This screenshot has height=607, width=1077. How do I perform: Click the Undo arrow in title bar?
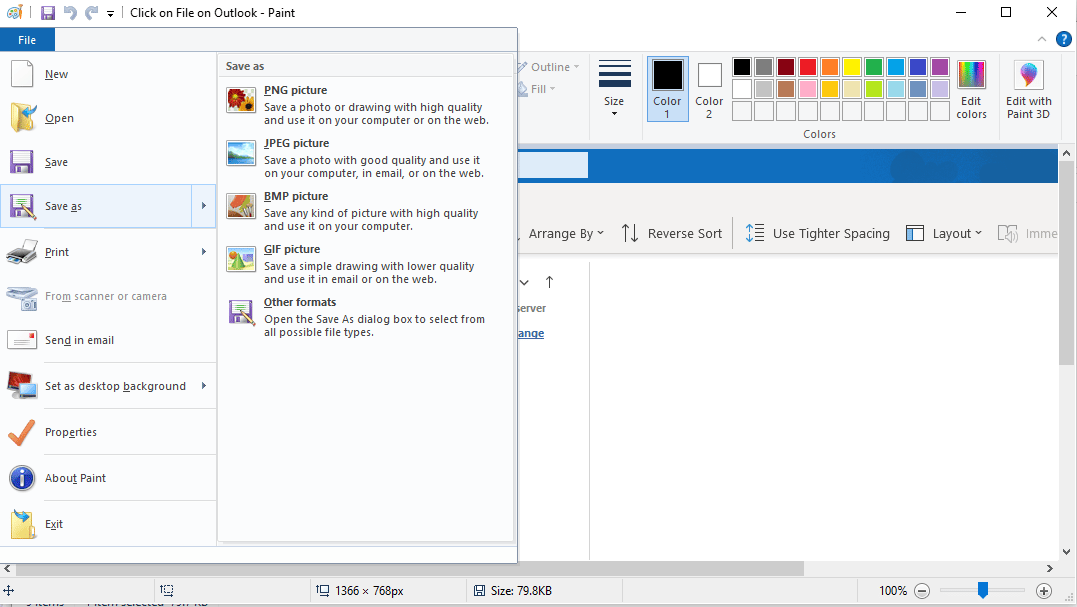point(70,12)
